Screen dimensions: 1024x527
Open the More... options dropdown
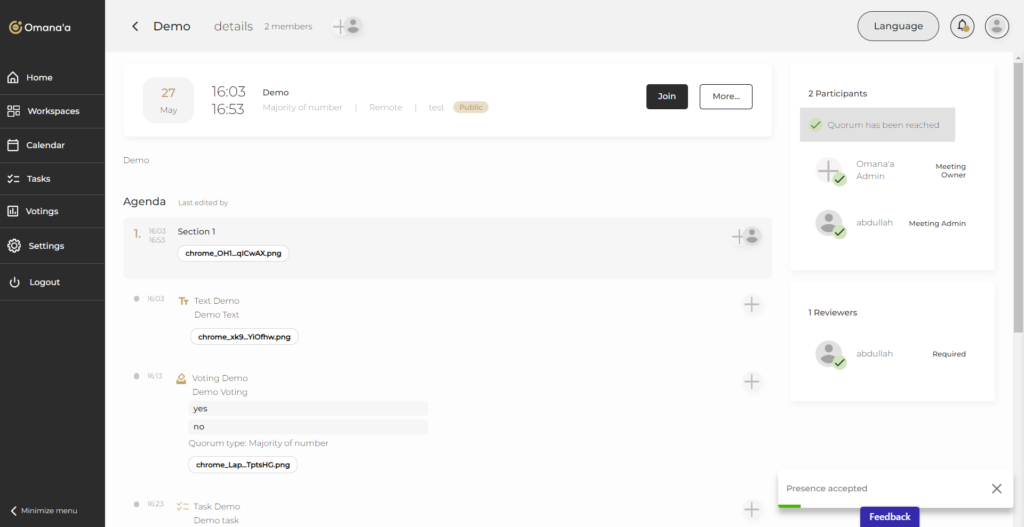tap(725, 96)
